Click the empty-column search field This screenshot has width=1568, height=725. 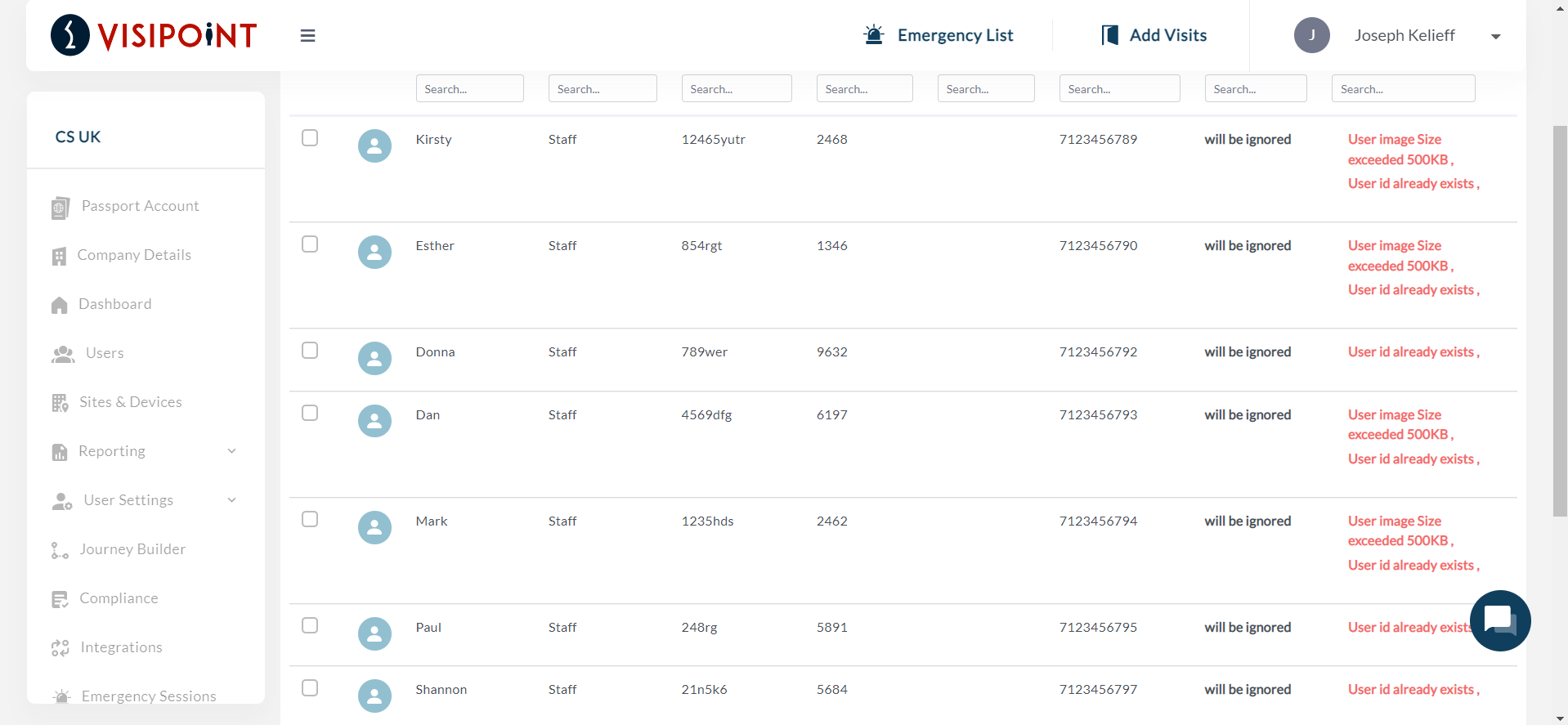coord(986,88)
